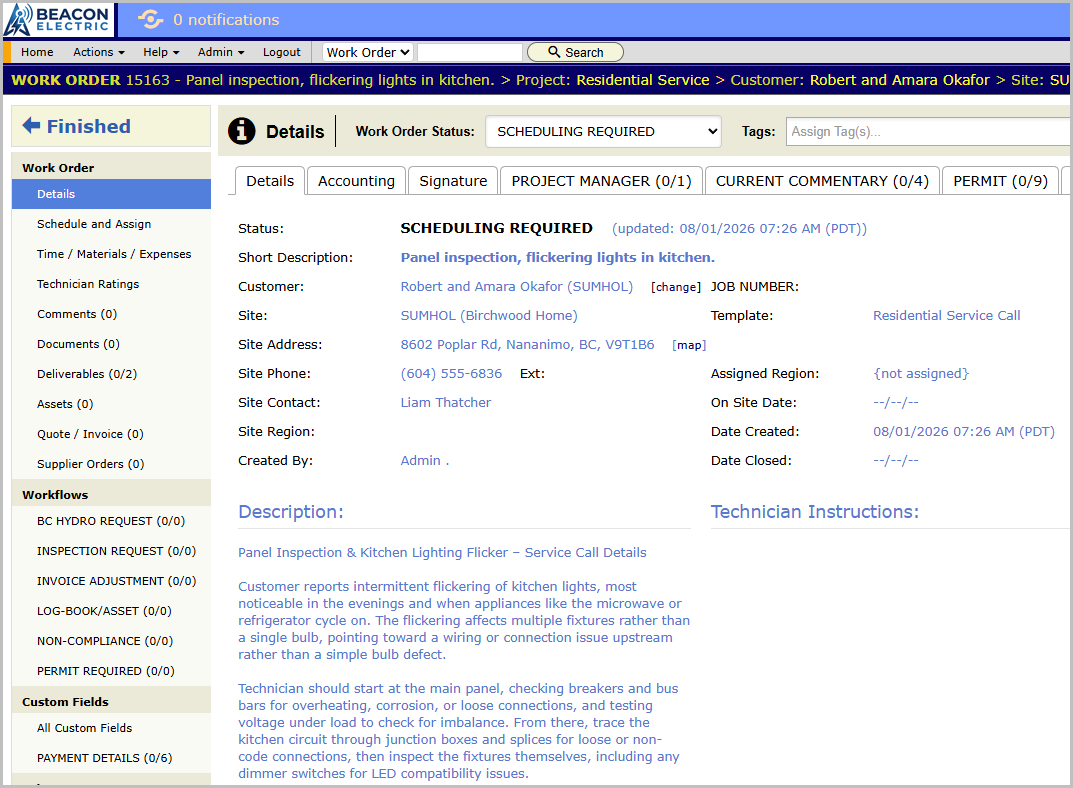Click Logout in the menu bar

[281, 52]
